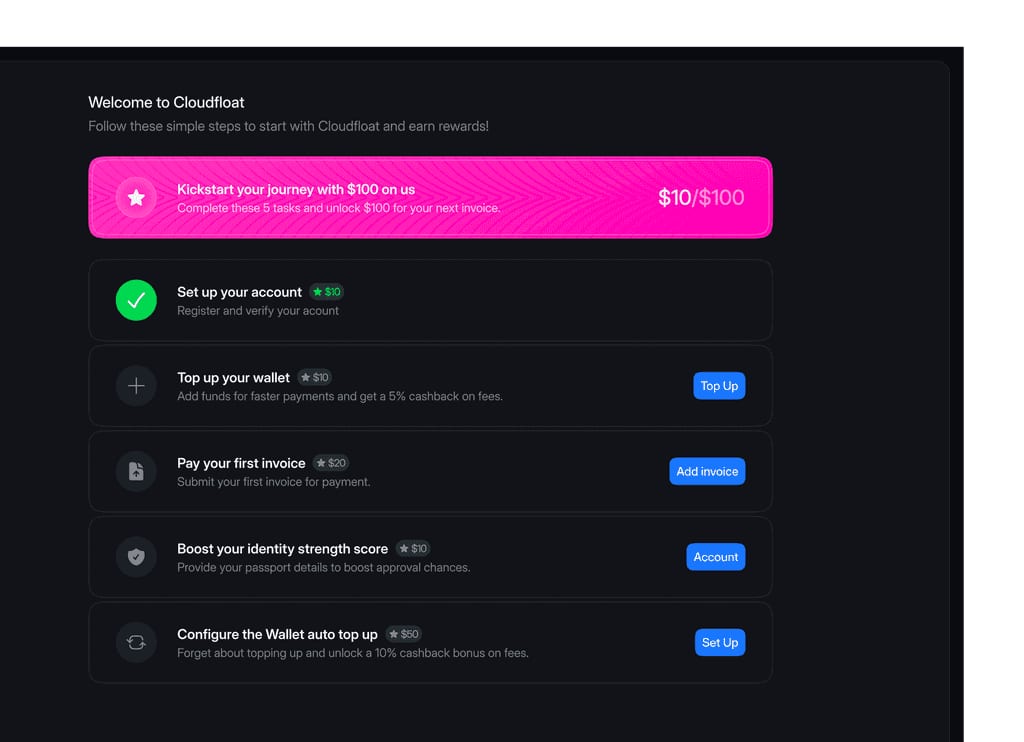
Task: Click the $10 badge beside Boost your identity
Action: [x=413, y=549]
